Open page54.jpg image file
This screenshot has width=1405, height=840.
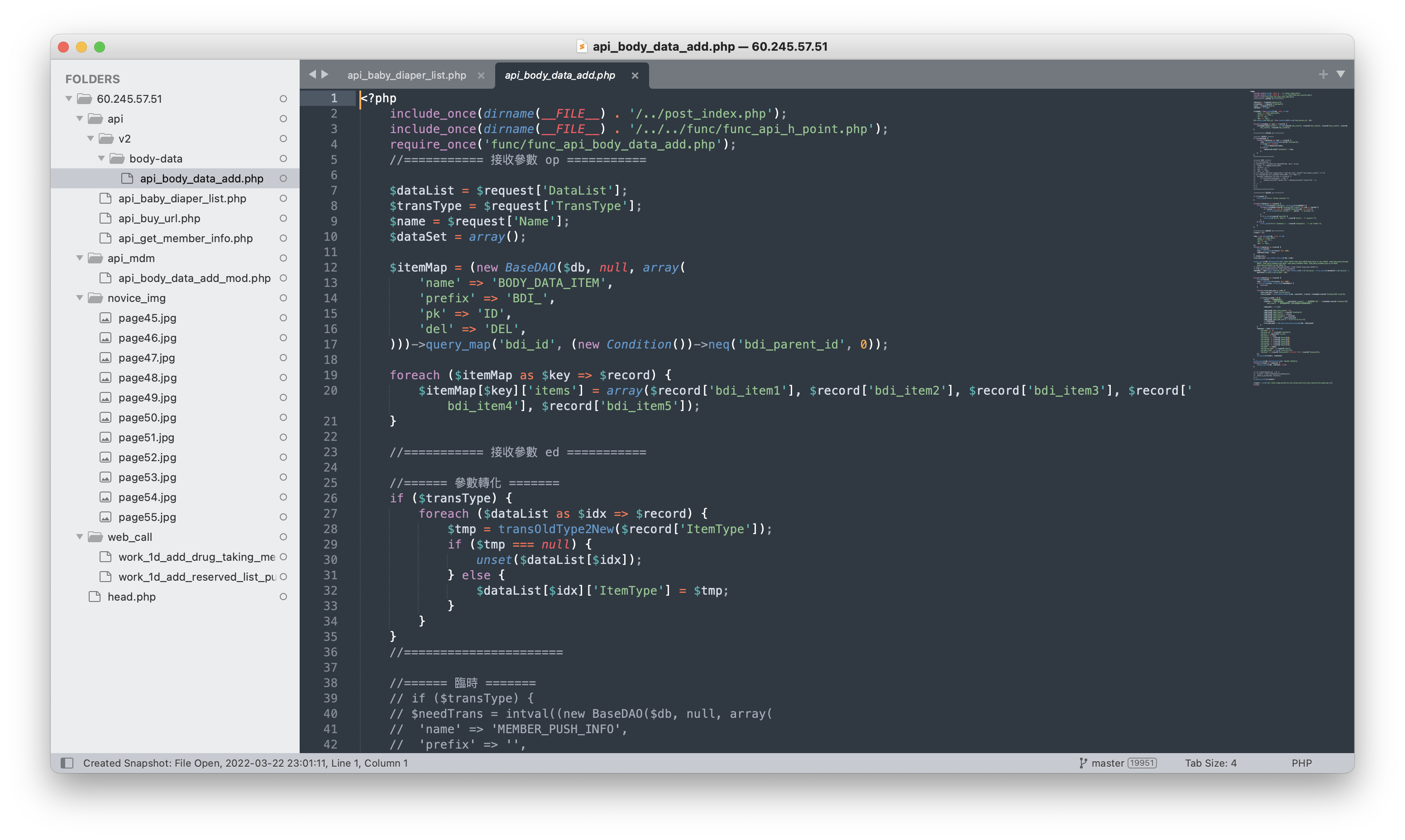tap(147, 497)
